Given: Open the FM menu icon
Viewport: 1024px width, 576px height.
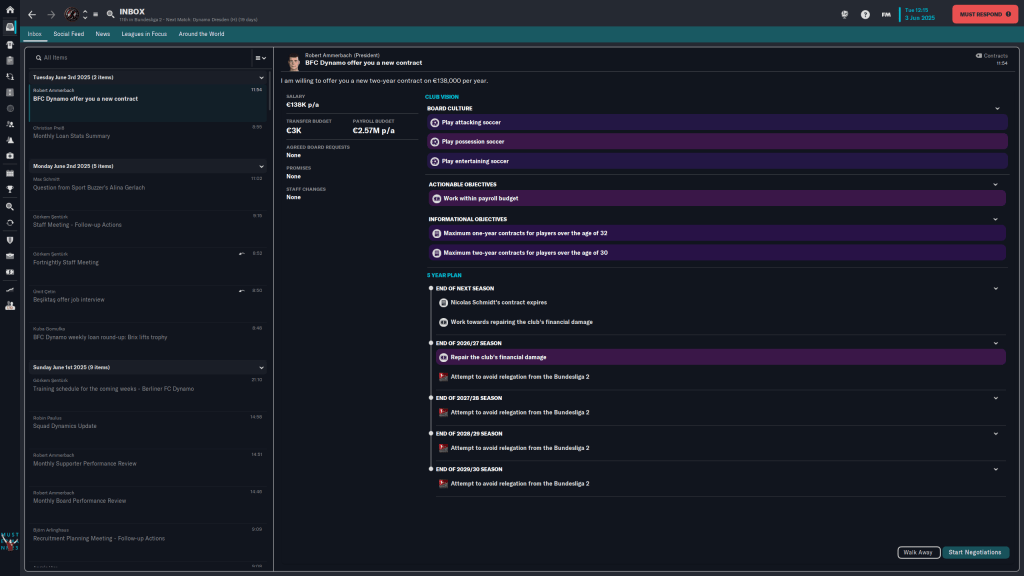Looking at the screenshot, I should point(886,15).
